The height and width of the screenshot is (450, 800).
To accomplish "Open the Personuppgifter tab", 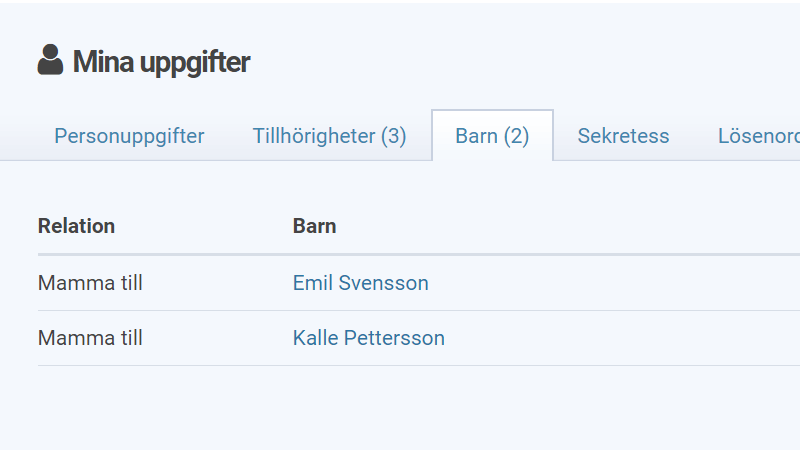I will tap(129, 136).
